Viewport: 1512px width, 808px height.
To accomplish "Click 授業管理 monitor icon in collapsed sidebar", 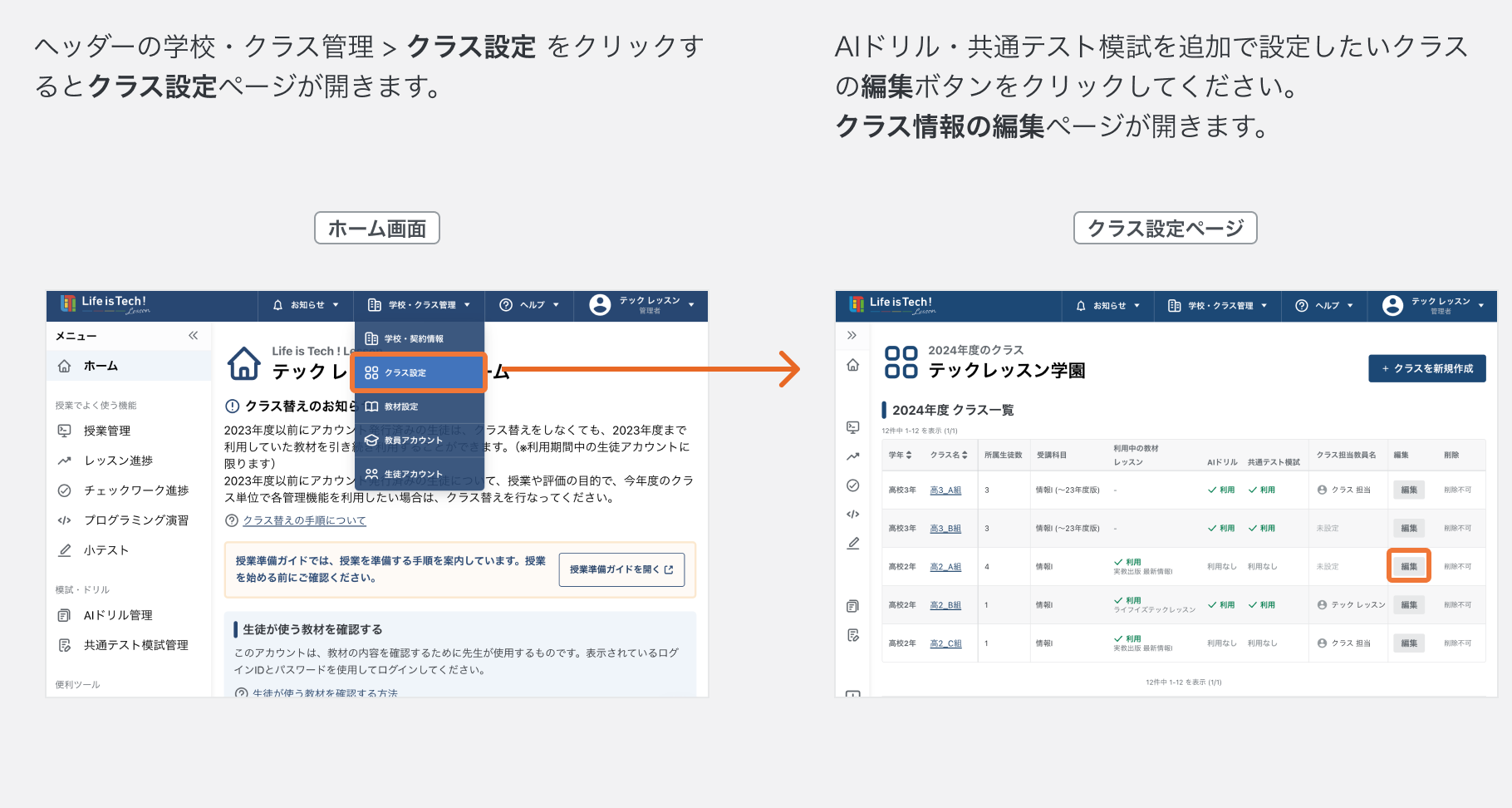I will (x=852, y=426).
